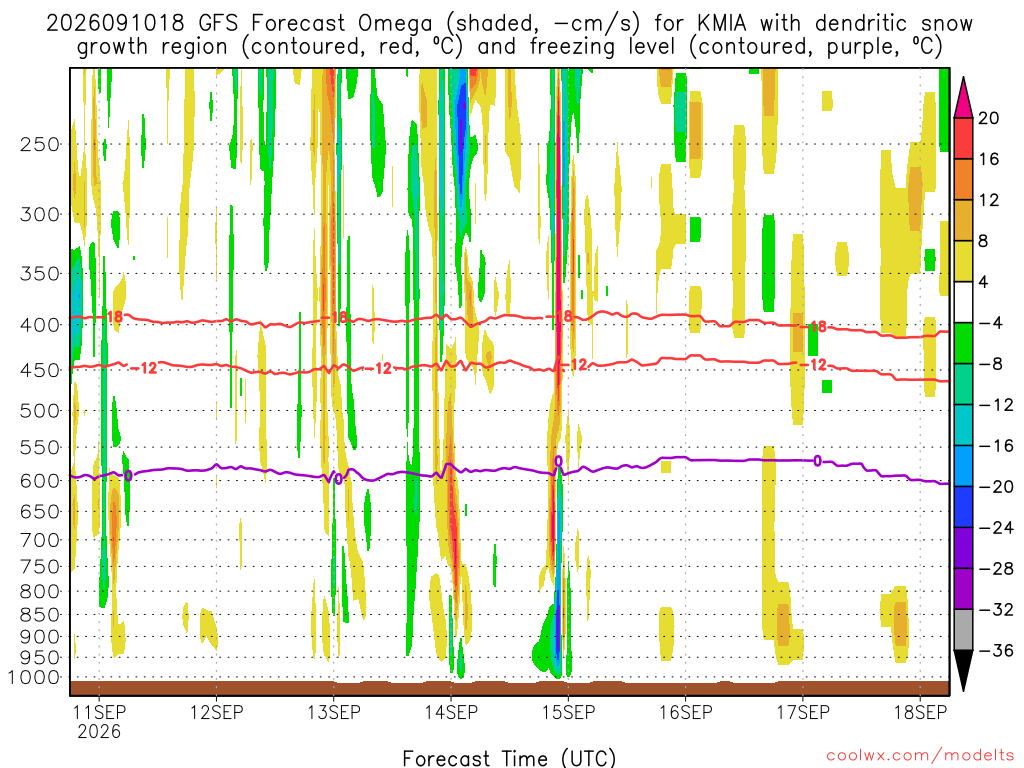Click the 1000 pressure level label
This screenshot has height=768, width=1024.
35,678
